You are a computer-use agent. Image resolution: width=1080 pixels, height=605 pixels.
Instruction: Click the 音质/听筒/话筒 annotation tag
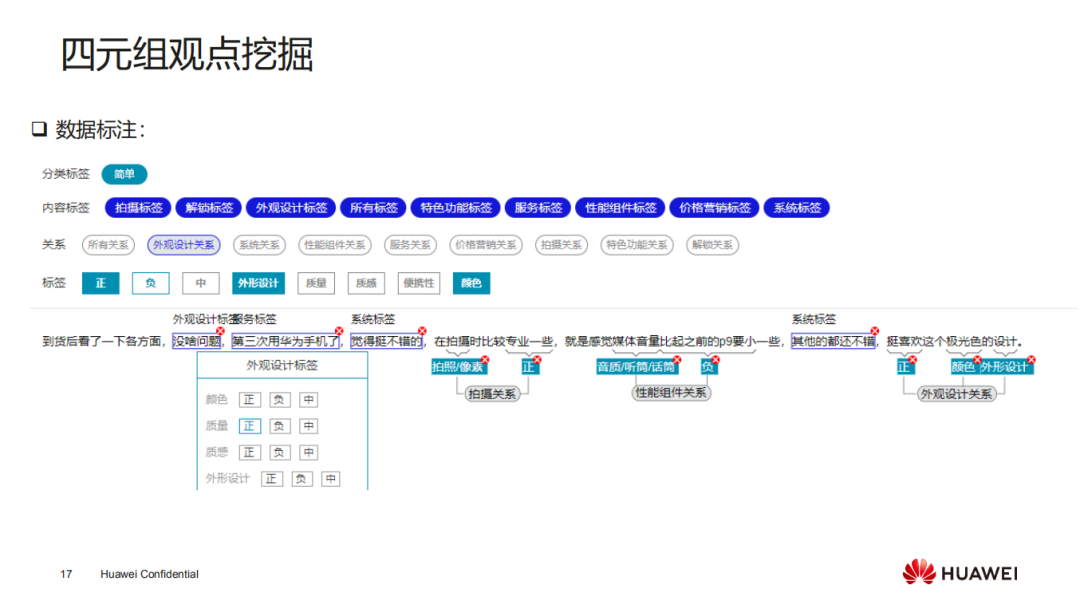click(x=636, y=367)
